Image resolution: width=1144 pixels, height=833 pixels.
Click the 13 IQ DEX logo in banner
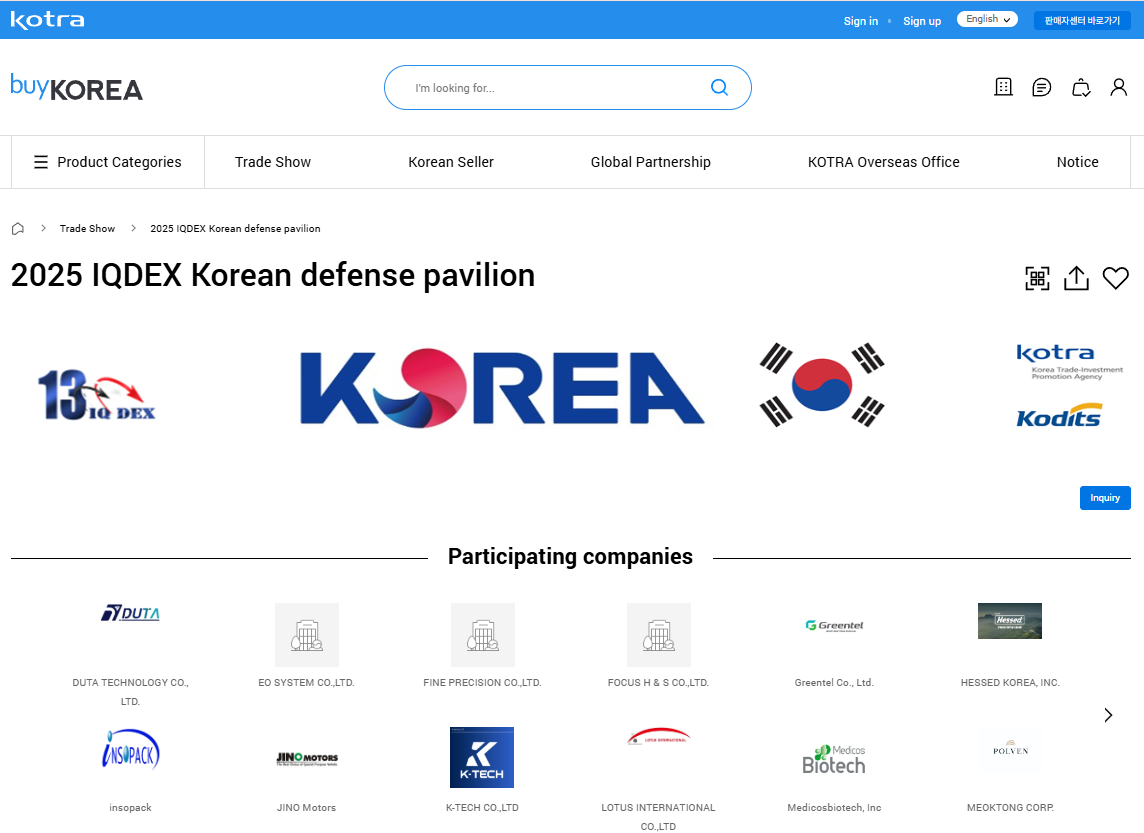coord(96,394)
